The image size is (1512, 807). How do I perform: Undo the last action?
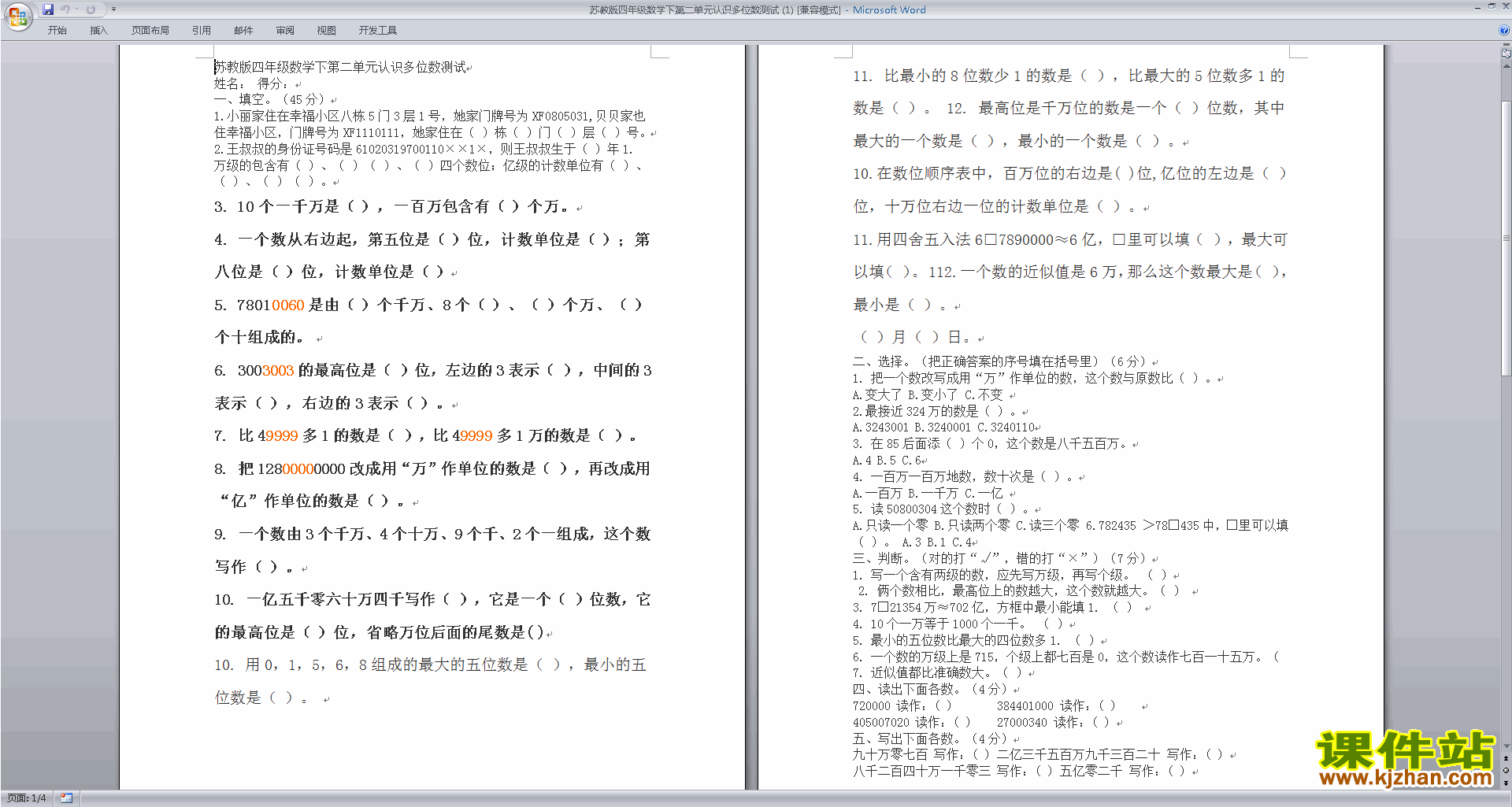[65, 9]
